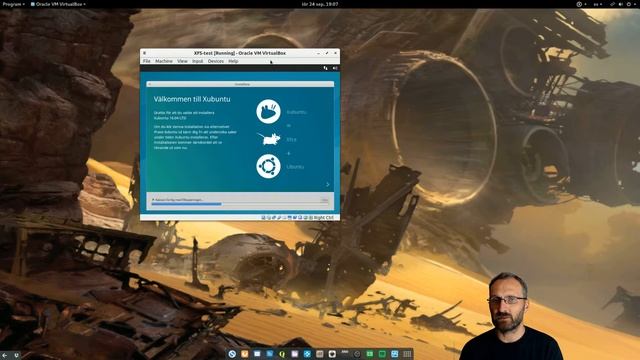
Task: Click the power icon in the system tray
Action: 629,4
